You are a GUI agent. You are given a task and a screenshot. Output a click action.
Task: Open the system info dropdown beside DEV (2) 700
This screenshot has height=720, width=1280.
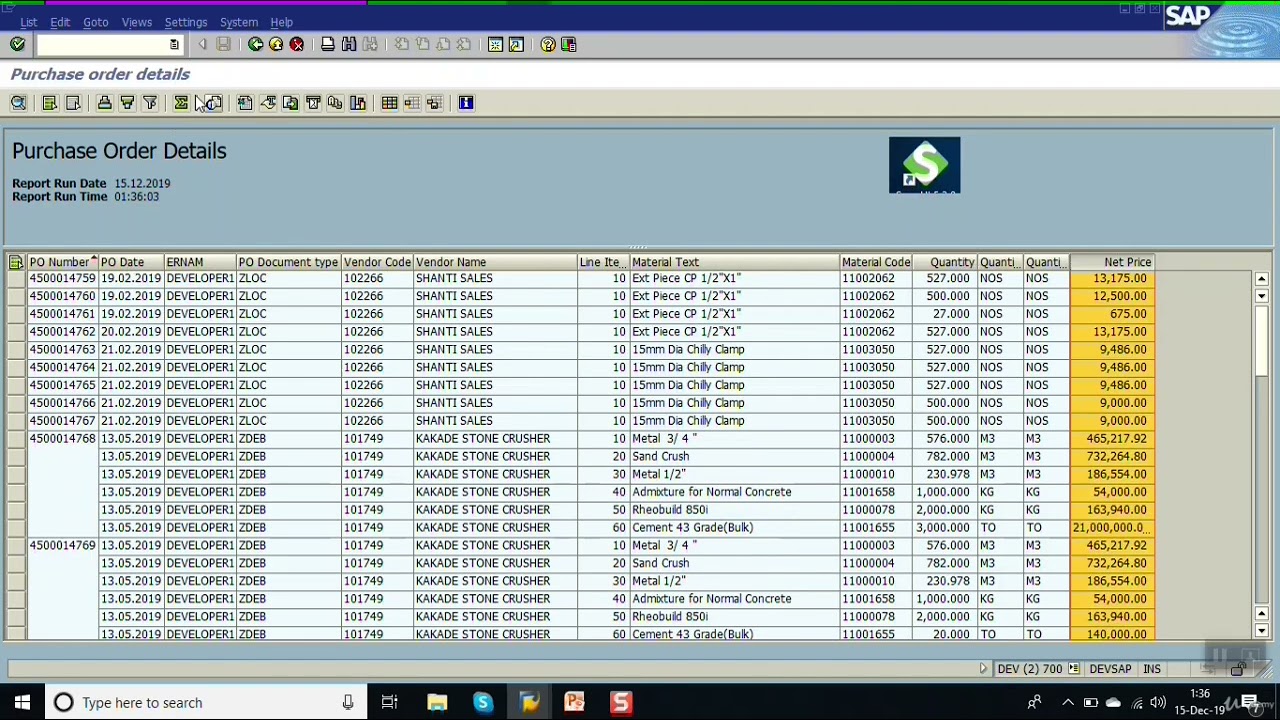click(x=1073, y=669)
